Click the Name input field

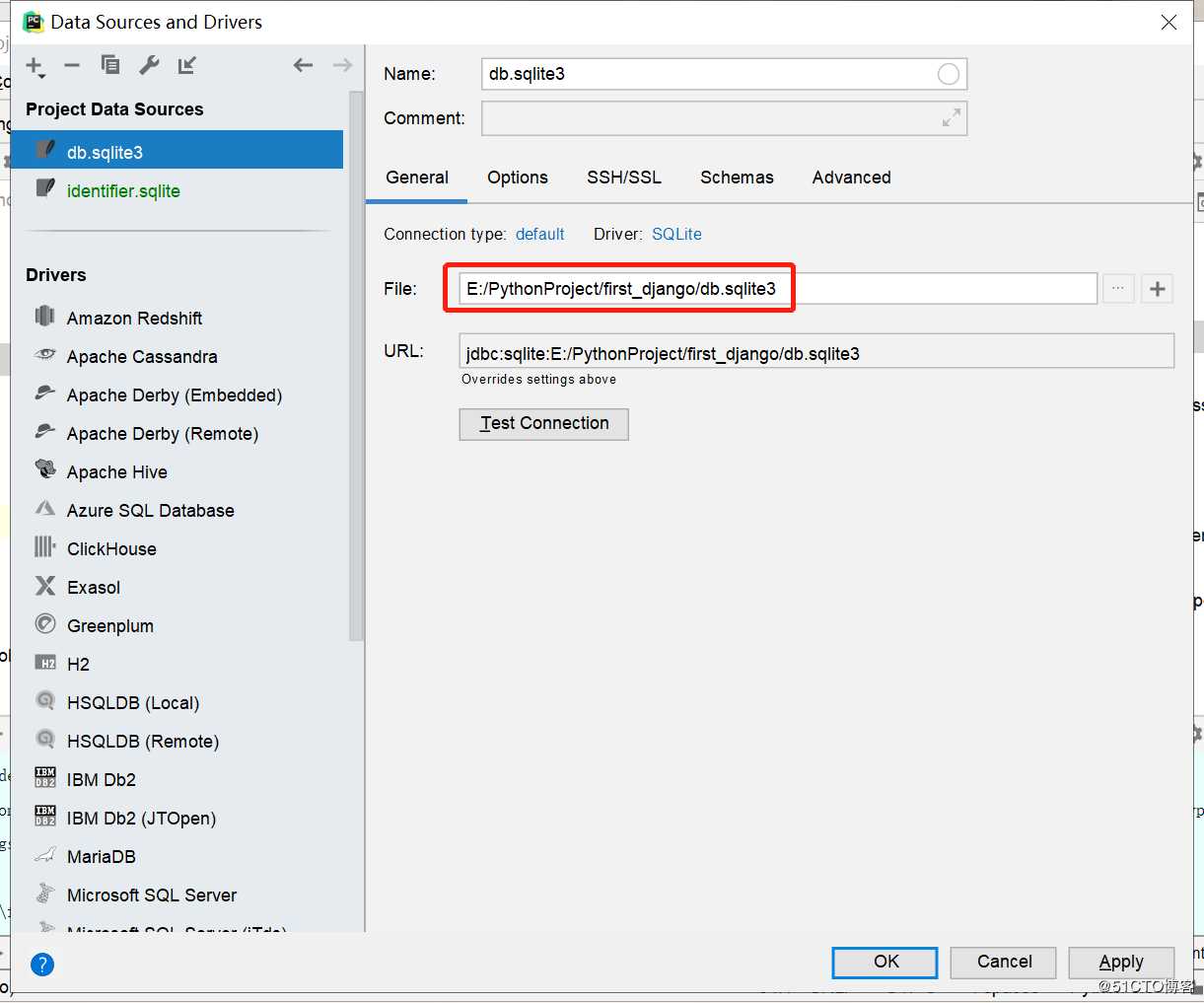pos(724,74)
